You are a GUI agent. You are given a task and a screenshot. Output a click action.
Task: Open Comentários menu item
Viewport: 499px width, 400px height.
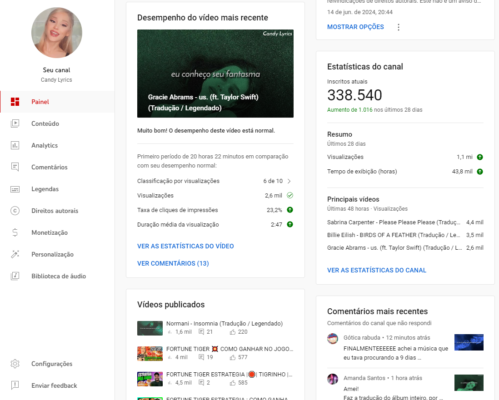coord(57,167)
